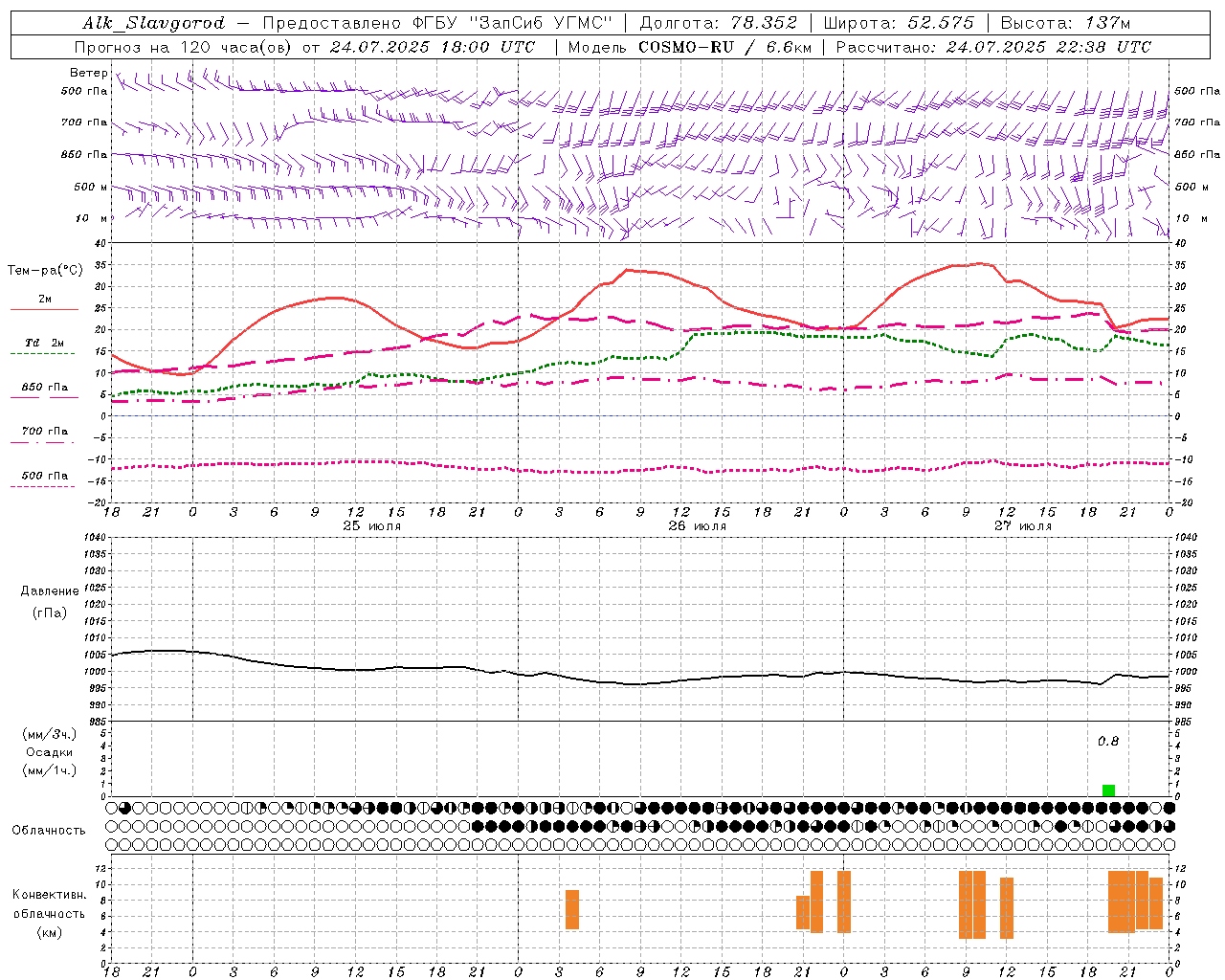Click the 'Давление' pressure label

pos(50,591)
